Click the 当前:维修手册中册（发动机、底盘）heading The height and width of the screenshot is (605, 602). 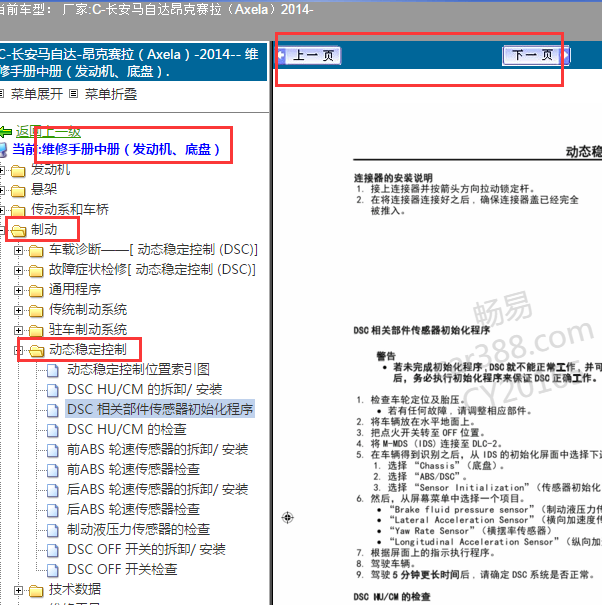116,149
